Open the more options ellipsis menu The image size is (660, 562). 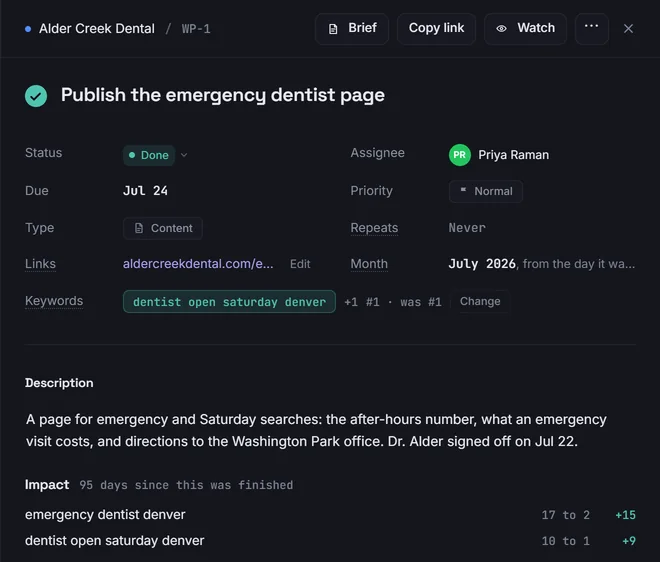pyautogui.click(x=591, y=29)
